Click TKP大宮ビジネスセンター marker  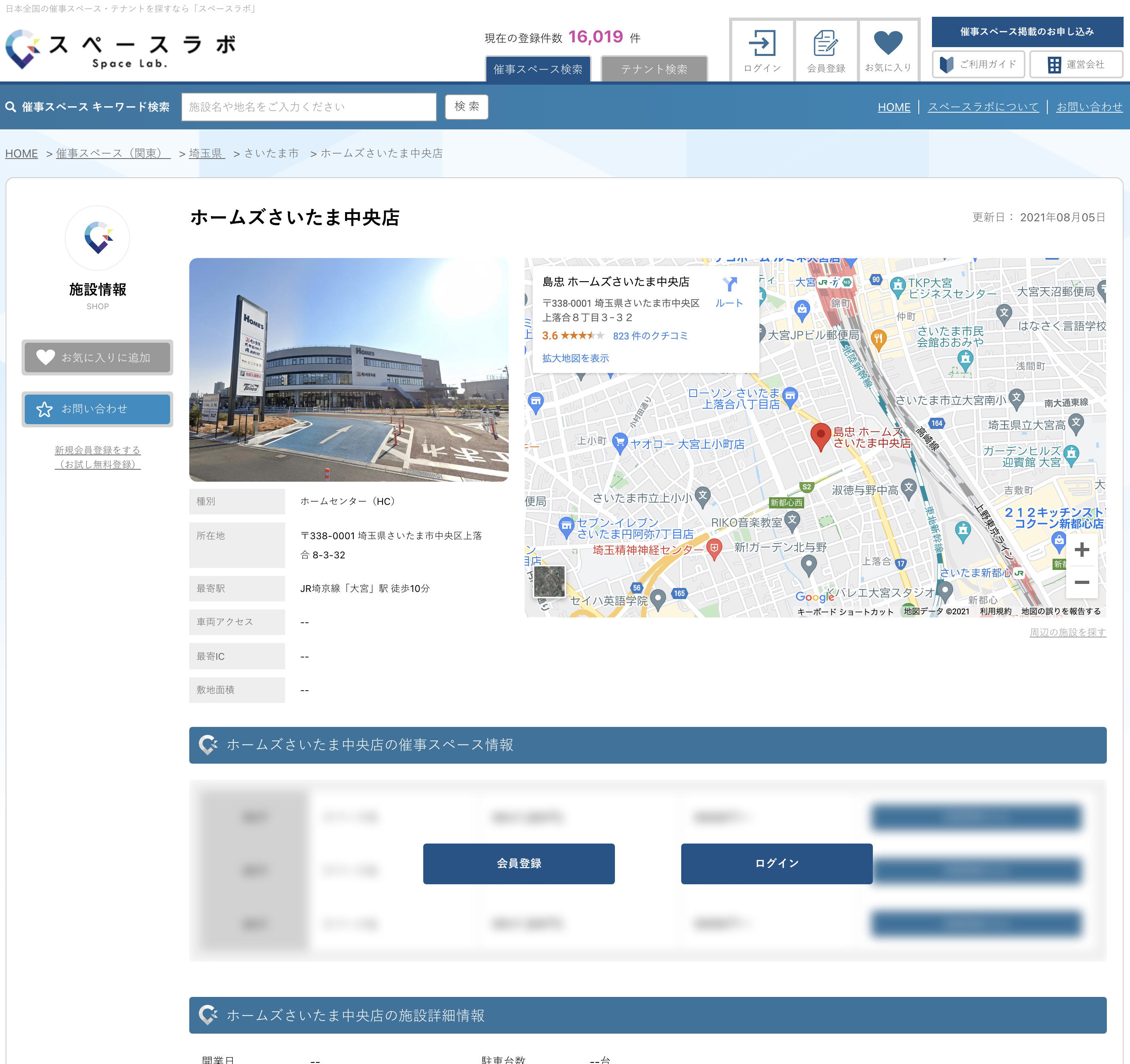(x=898, y=287)
